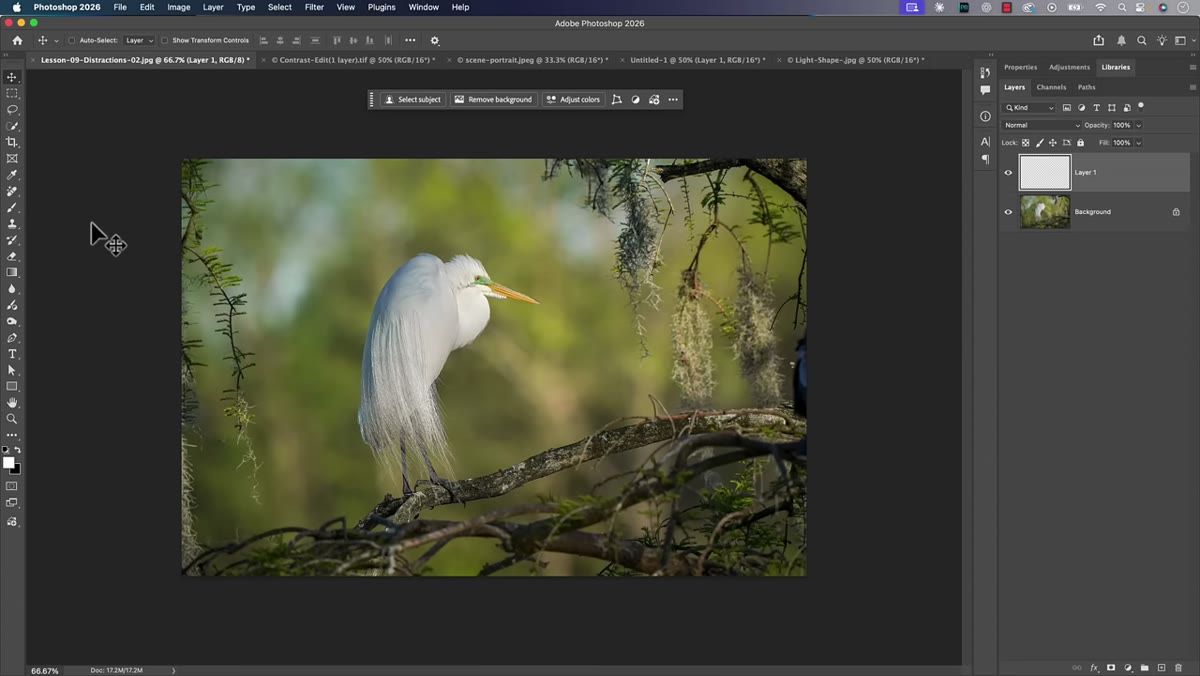Open the Search icon in options bar
1200x676 pixels.
coord(1141,41)
